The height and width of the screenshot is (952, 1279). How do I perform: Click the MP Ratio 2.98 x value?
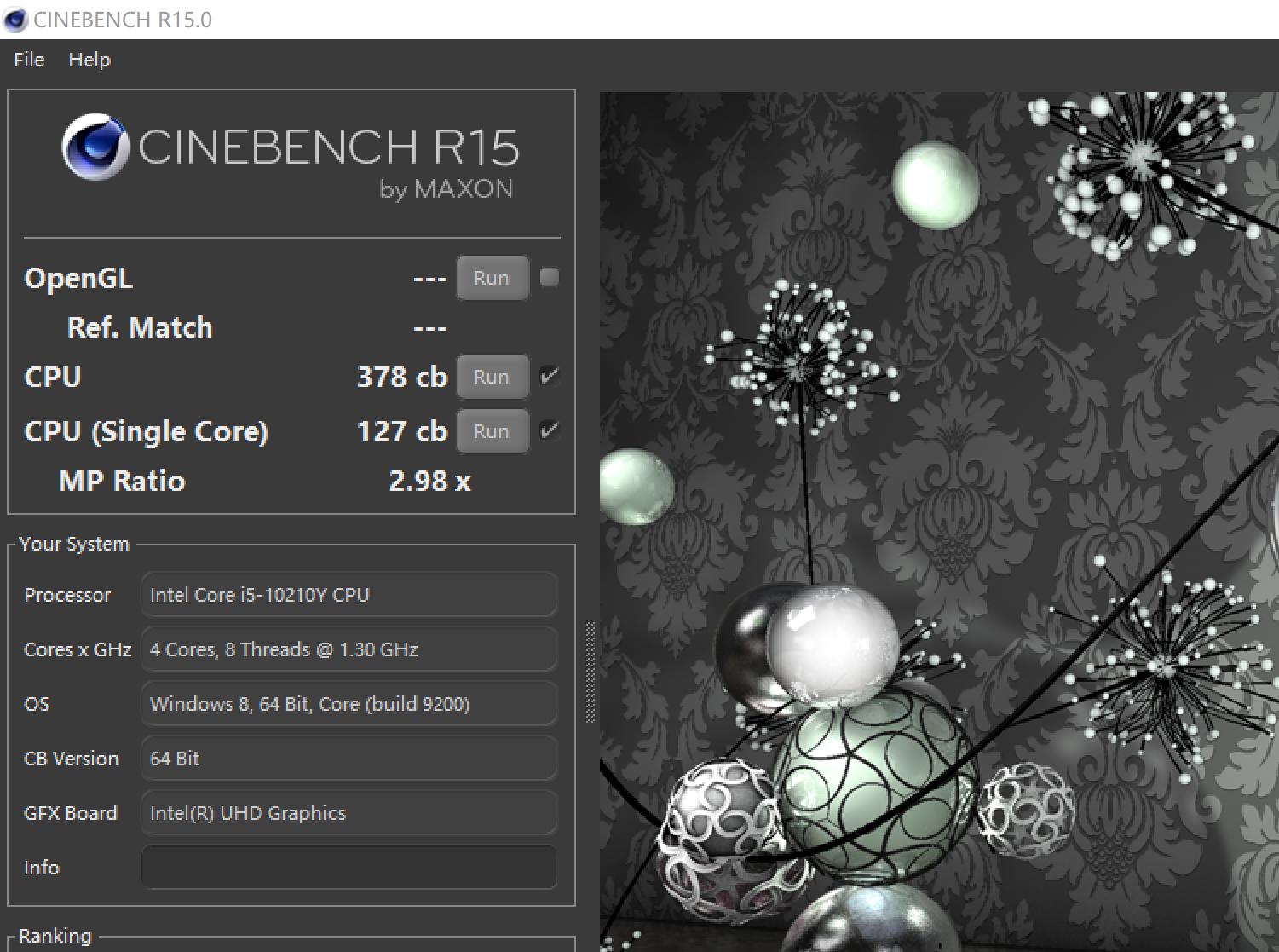coord(429,482)
